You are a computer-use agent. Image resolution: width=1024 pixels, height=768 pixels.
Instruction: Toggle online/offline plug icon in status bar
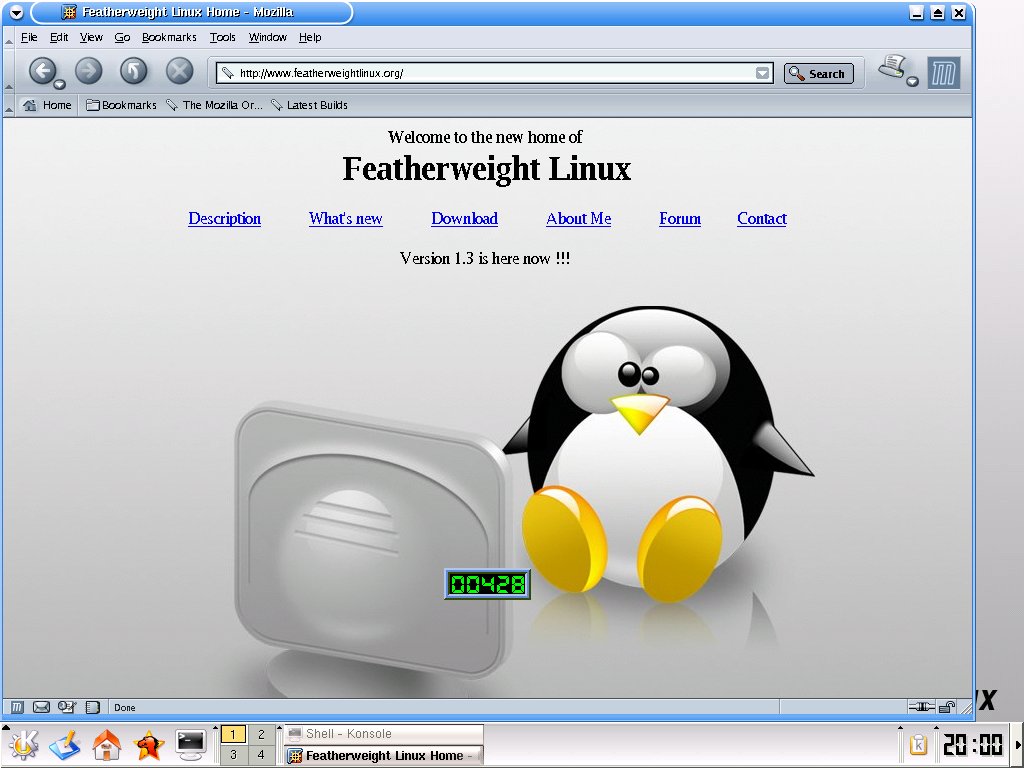tap(921, 707)
